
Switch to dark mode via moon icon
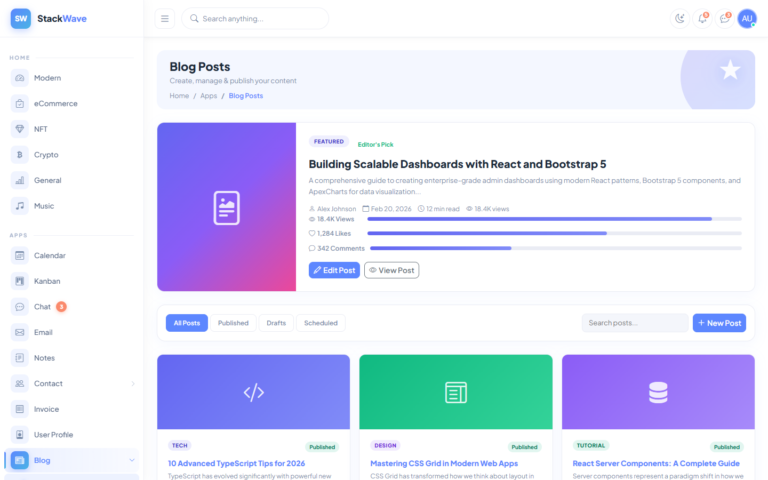coord(680,18)
